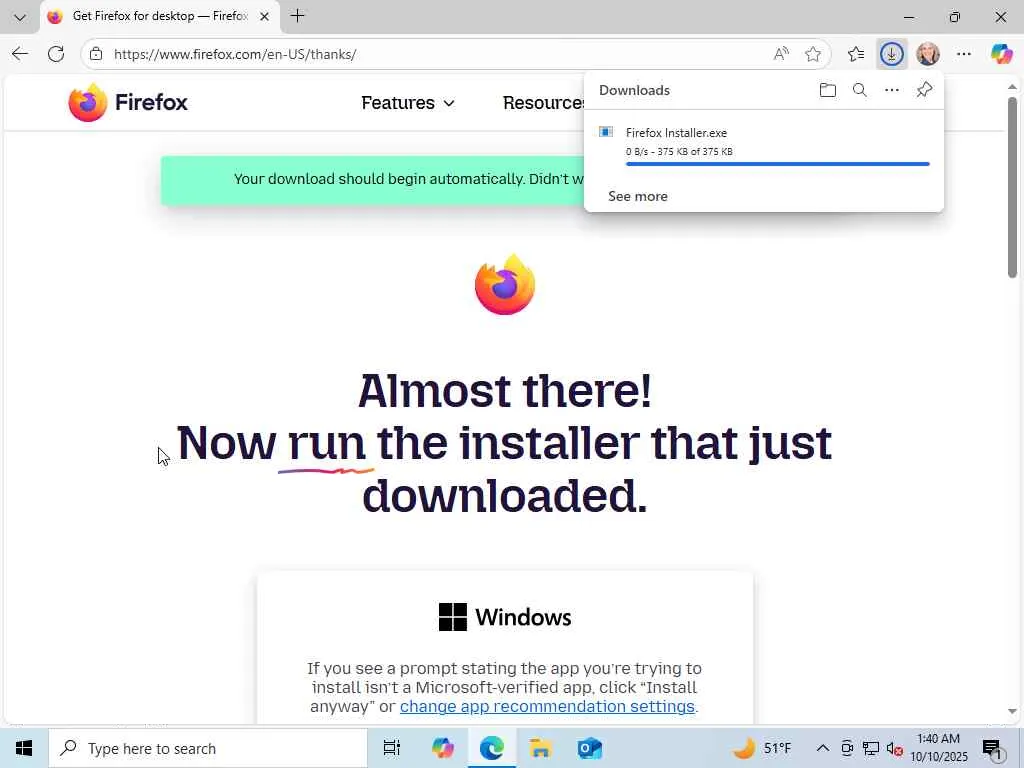Click the green download notification banner
The image size is (1024, 768).
[x=373, y=180]
